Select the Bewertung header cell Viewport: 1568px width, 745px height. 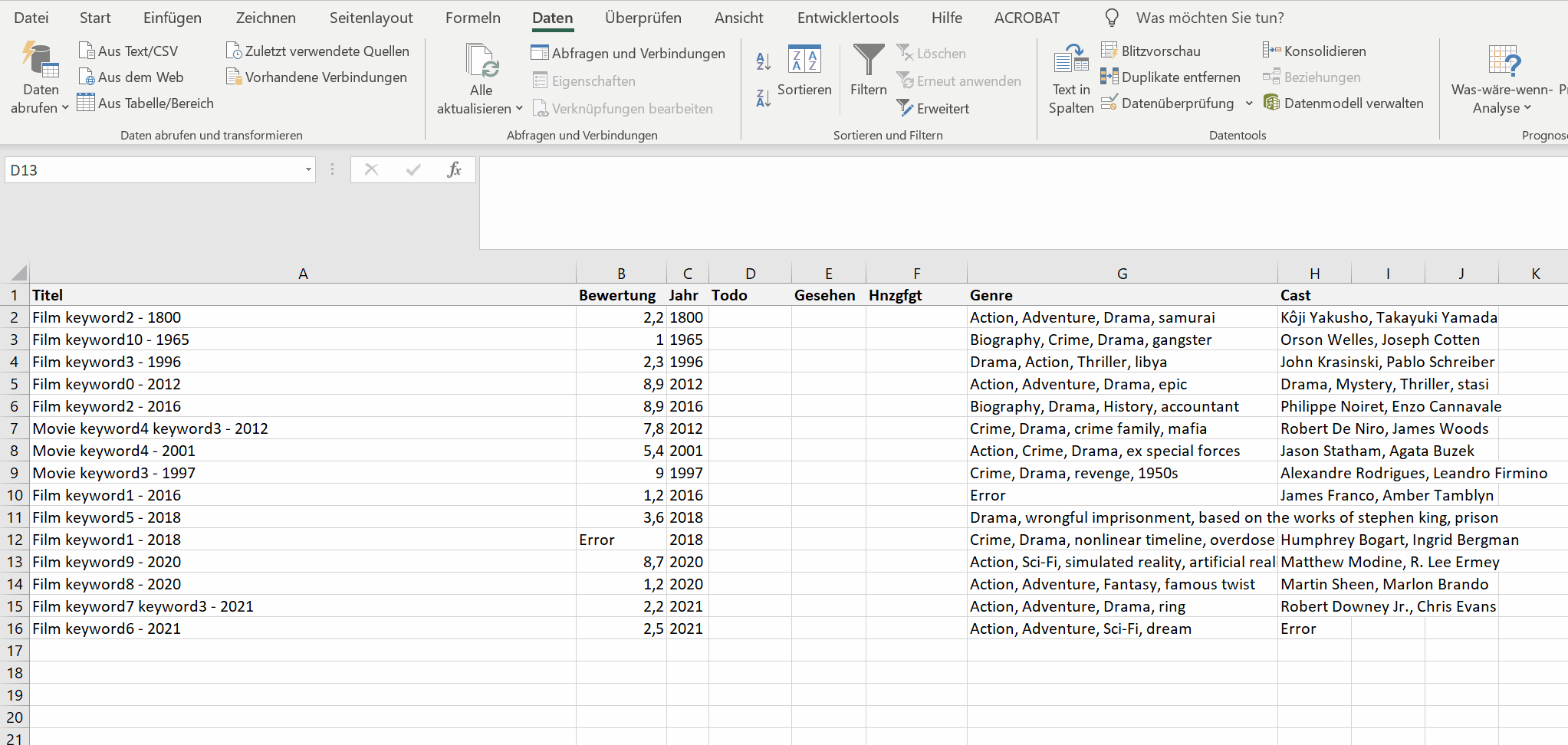(621, 295)
